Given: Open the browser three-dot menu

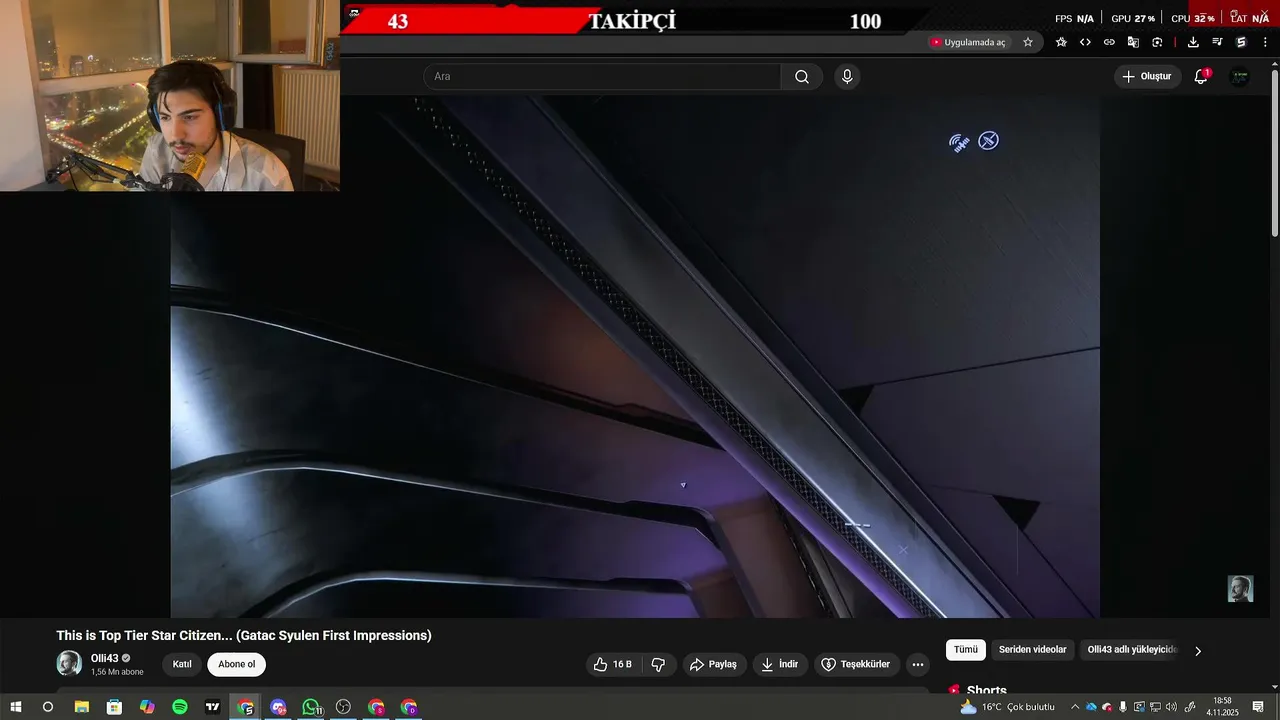Looking at the screenshot, I should 1265,42.
